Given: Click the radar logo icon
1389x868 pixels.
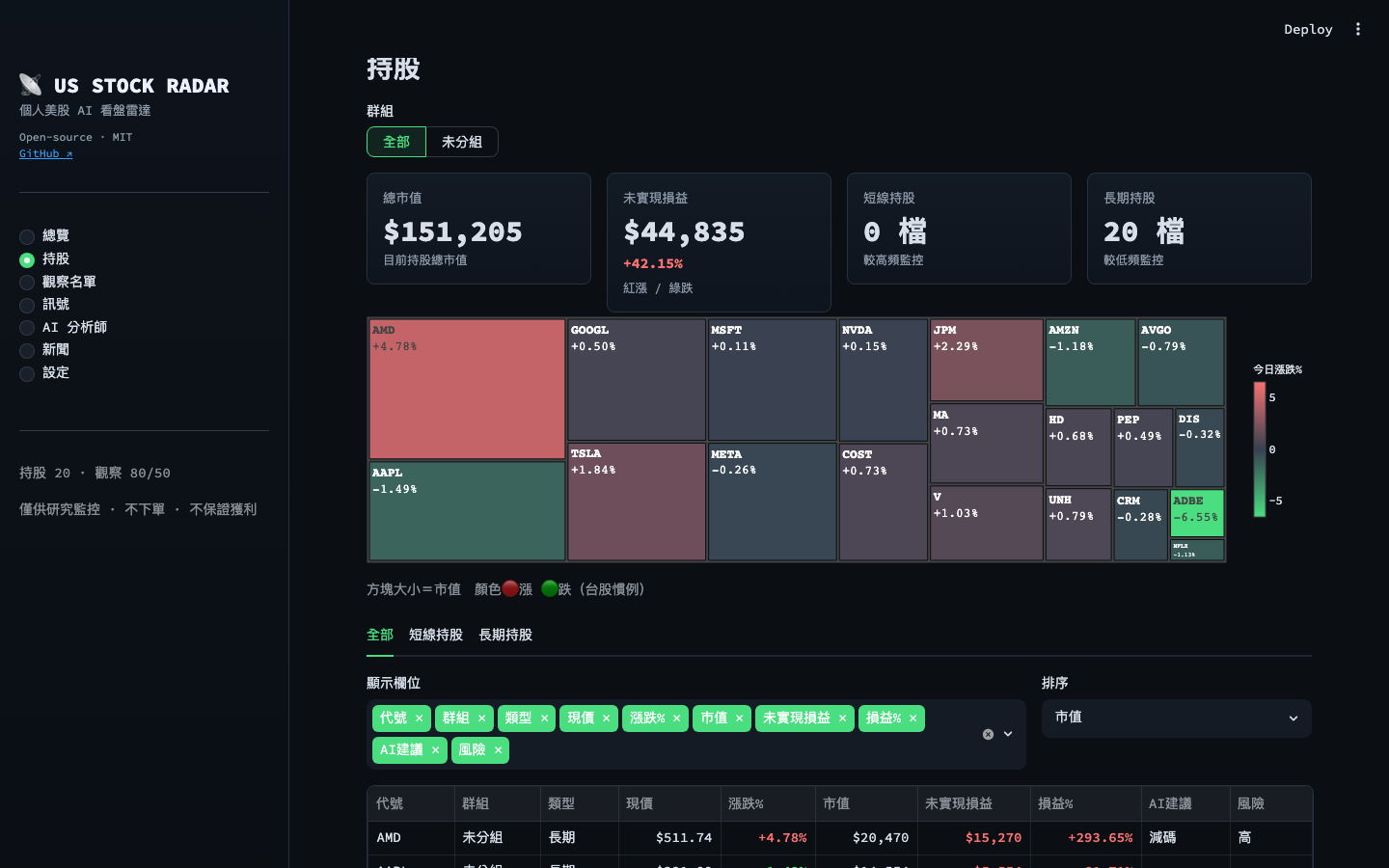Looking at the screenshot, I should (x=31, y=85).
